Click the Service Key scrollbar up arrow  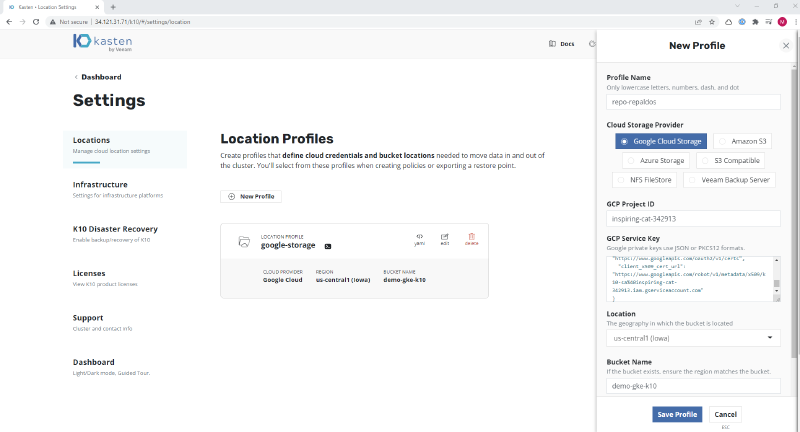[x=777, y=260]
